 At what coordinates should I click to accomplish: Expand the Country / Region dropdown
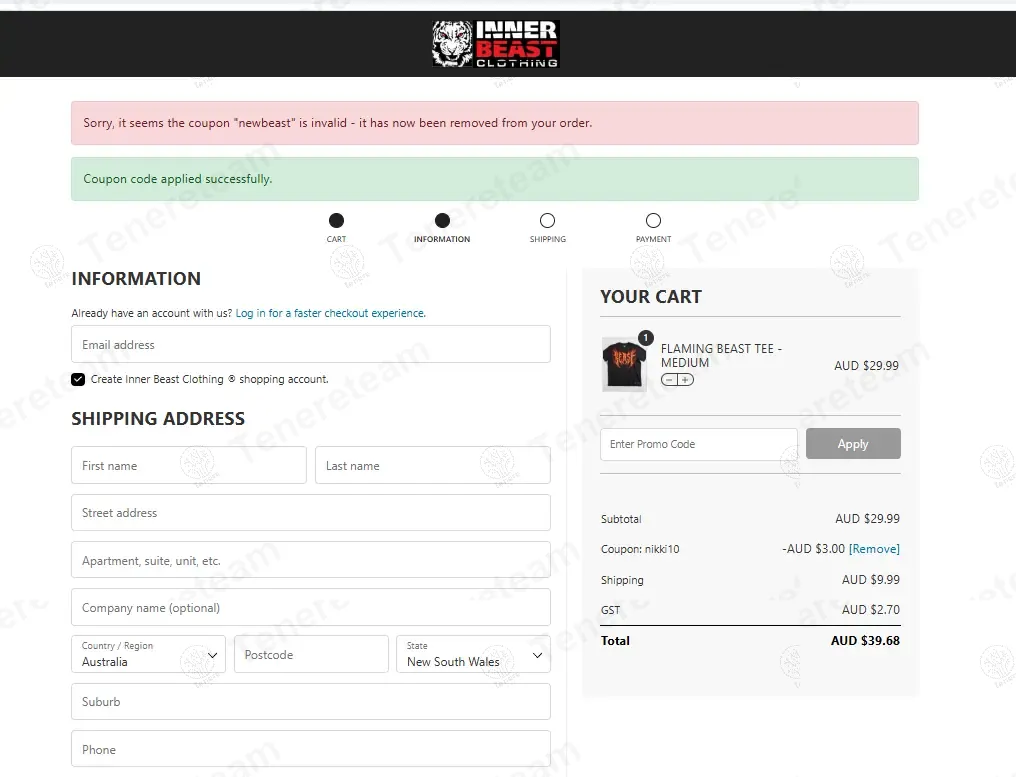point(148,654)
